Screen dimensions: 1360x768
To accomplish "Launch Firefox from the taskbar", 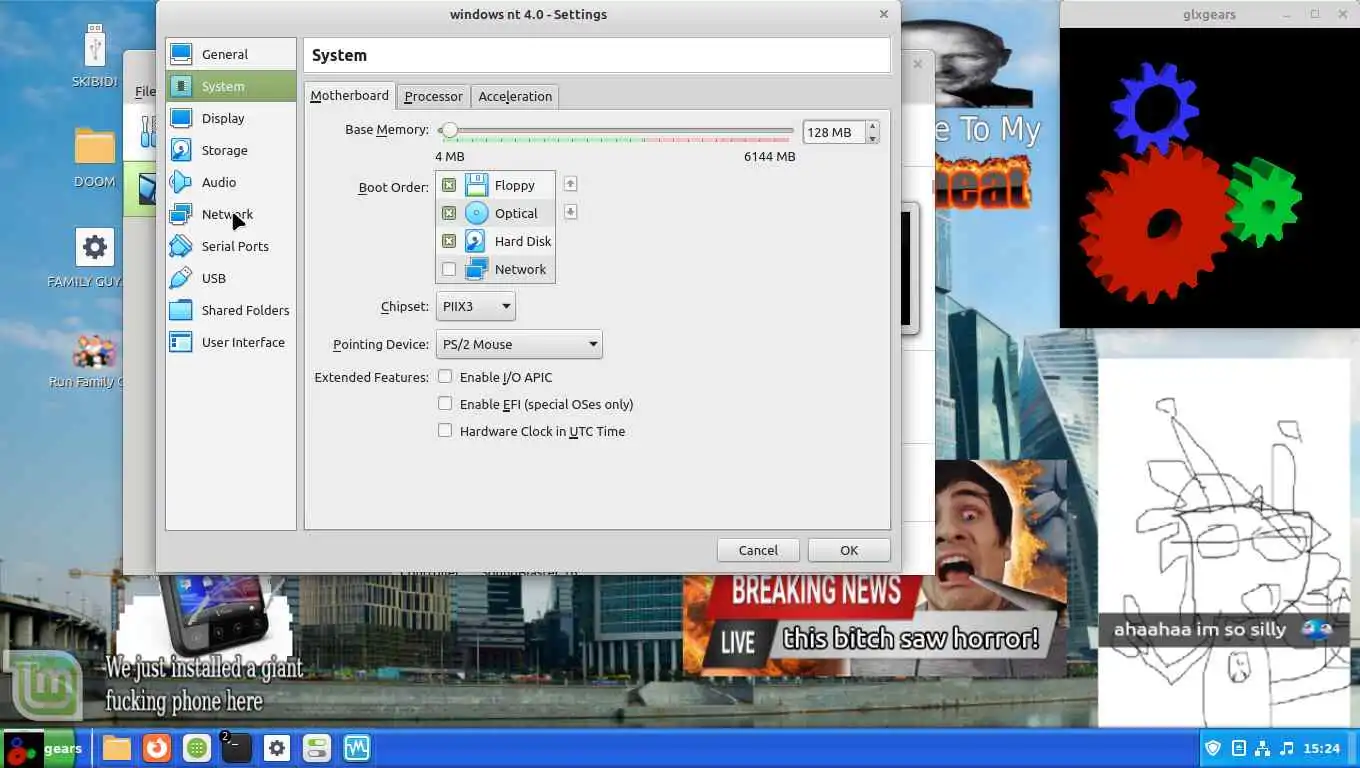I will (156, 747).
